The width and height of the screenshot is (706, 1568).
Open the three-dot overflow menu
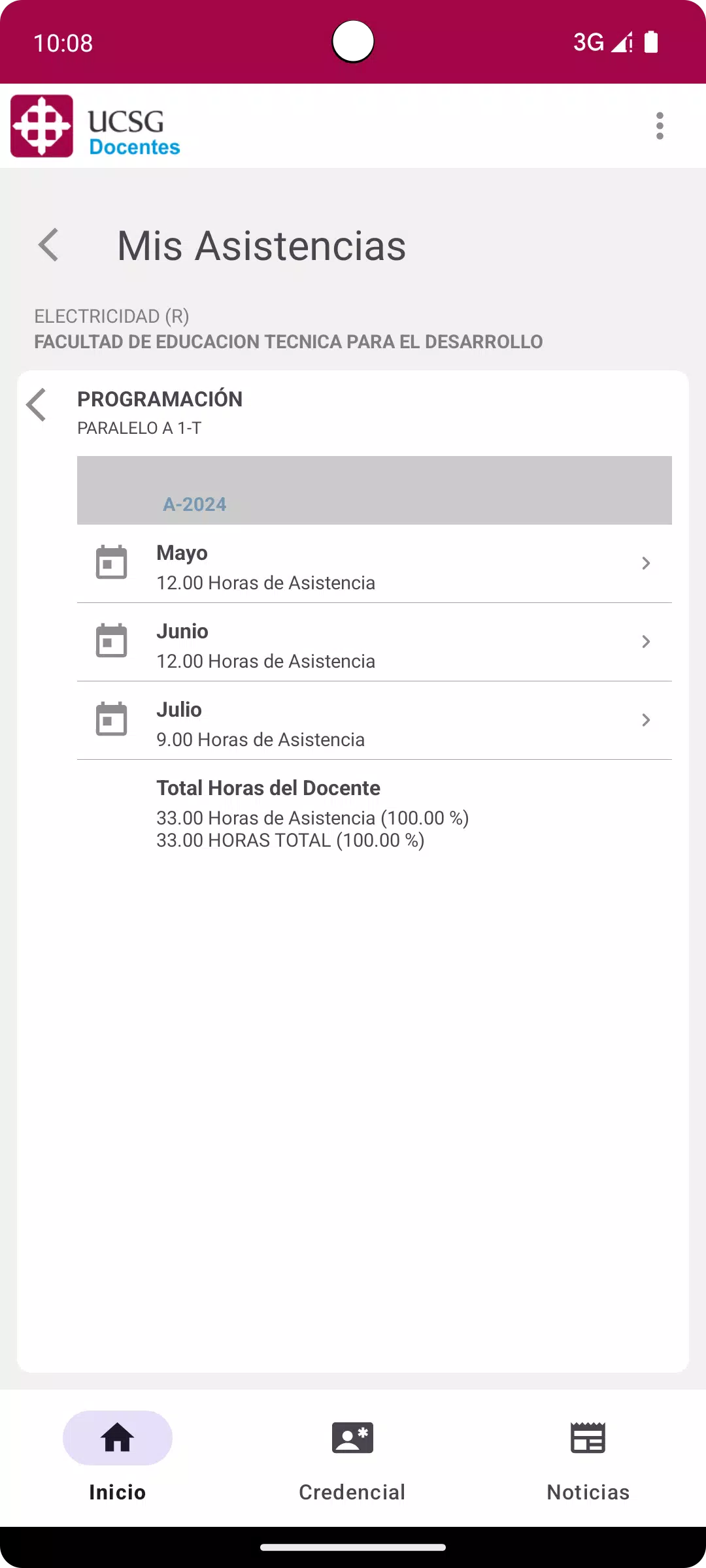pyautogui.click(x=660, y=125)
